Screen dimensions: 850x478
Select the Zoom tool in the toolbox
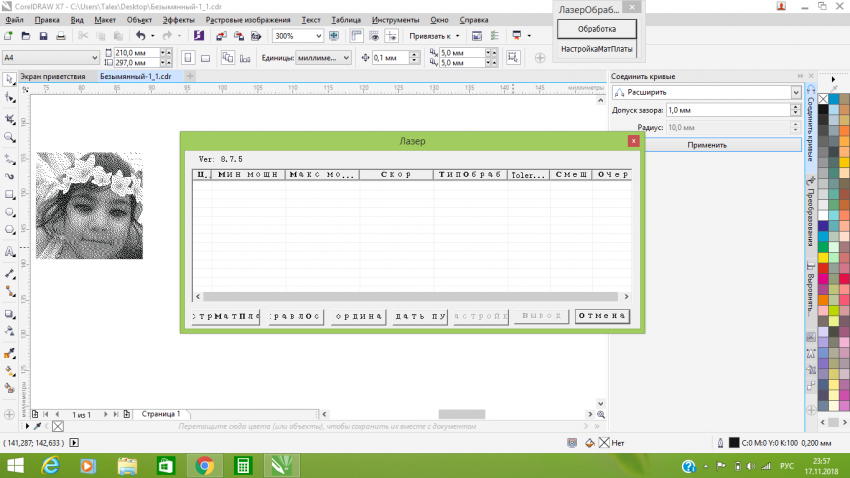click(9, 137)
